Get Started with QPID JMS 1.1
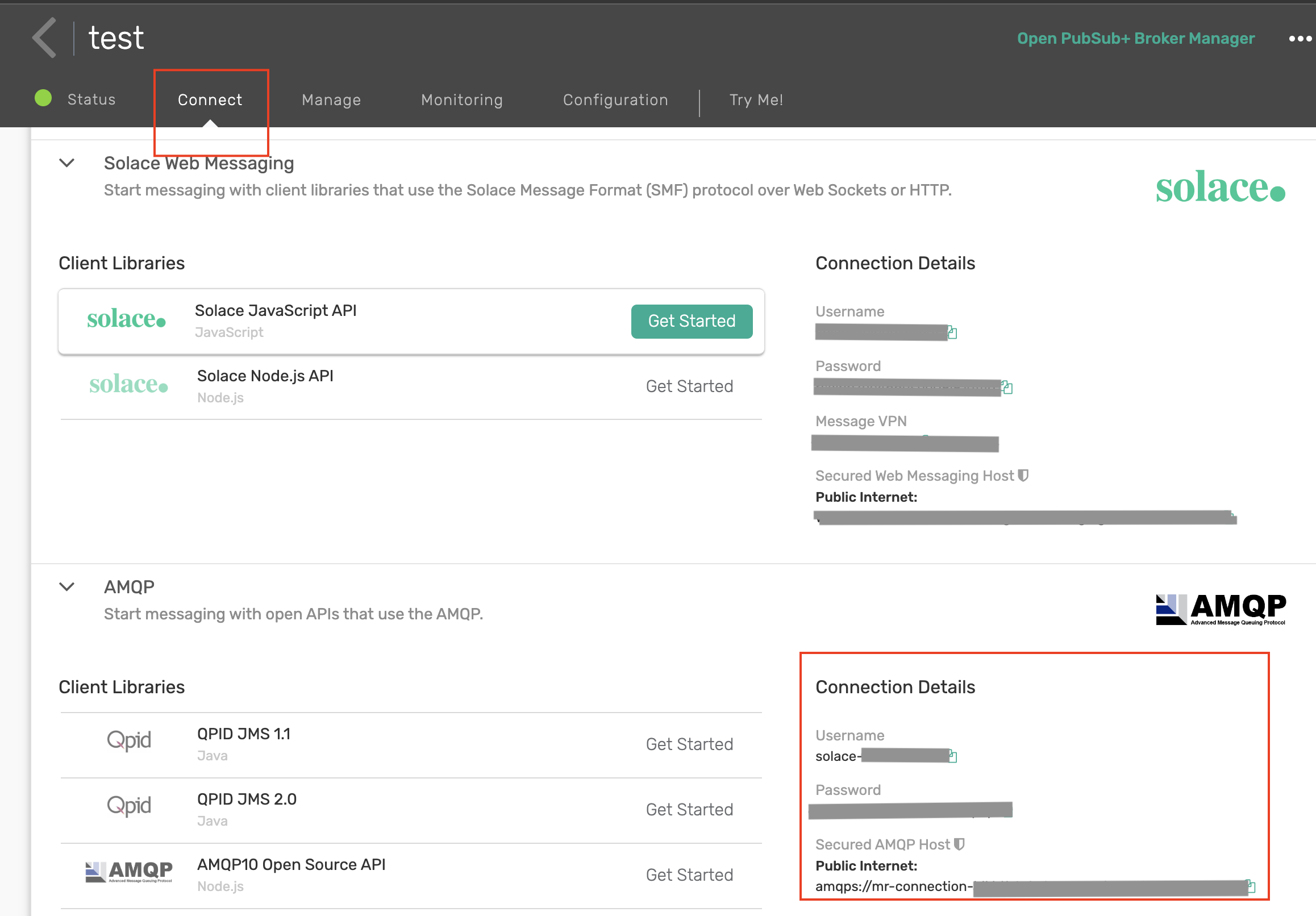Viewport: 1316px width, 916px height. coord(689,744)
